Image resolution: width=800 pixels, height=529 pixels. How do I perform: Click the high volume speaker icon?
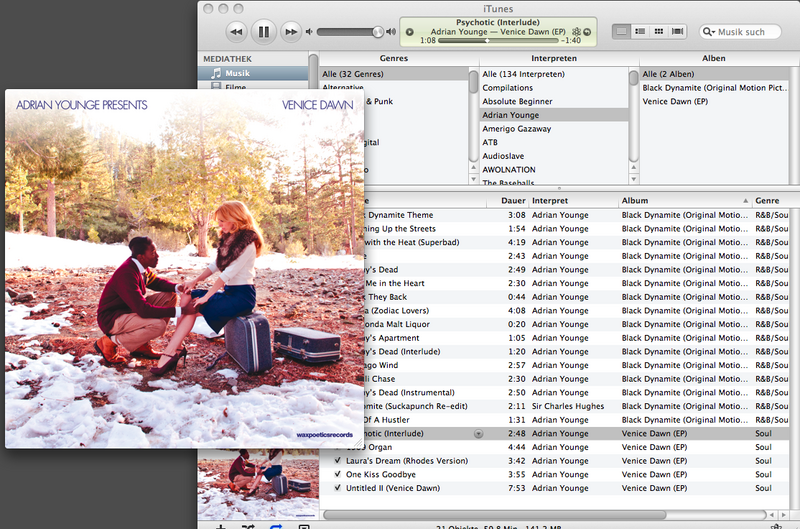pyautogui.click(x=391, y=32)
